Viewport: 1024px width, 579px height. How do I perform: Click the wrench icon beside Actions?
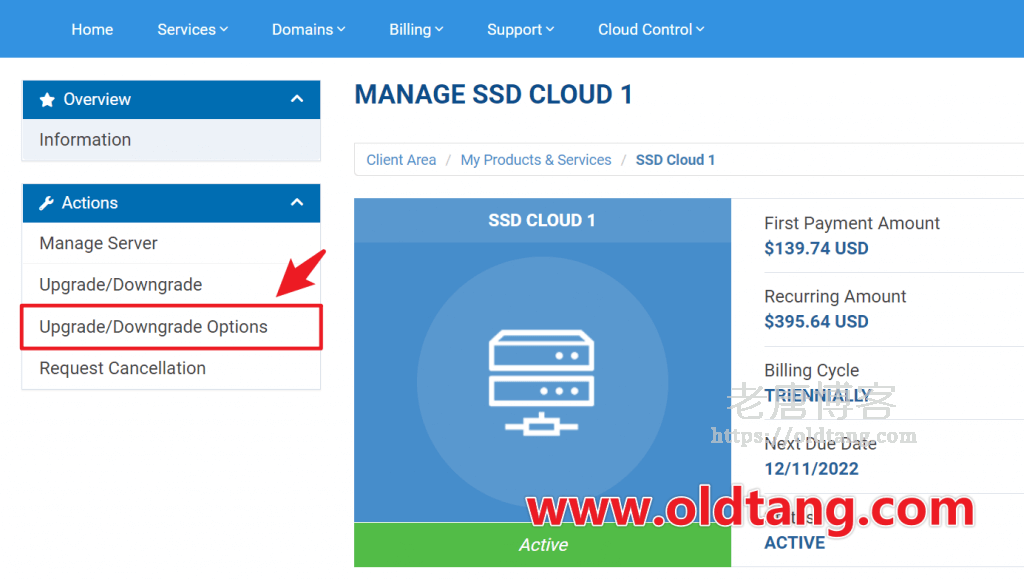click(46, 203)
